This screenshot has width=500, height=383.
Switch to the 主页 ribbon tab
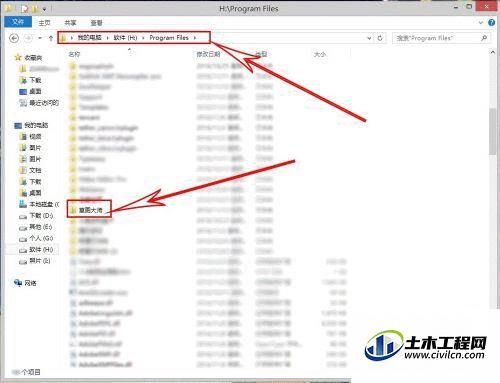[x=44, y=23]
